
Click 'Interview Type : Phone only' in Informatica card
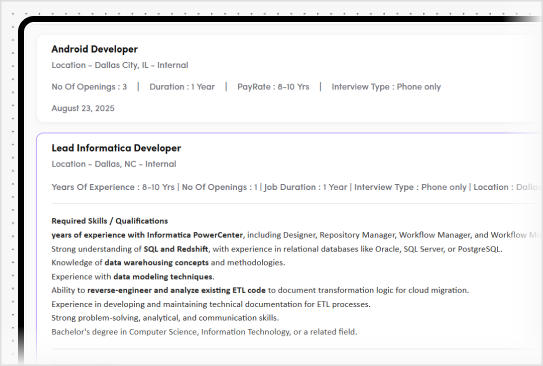[410, 187]
